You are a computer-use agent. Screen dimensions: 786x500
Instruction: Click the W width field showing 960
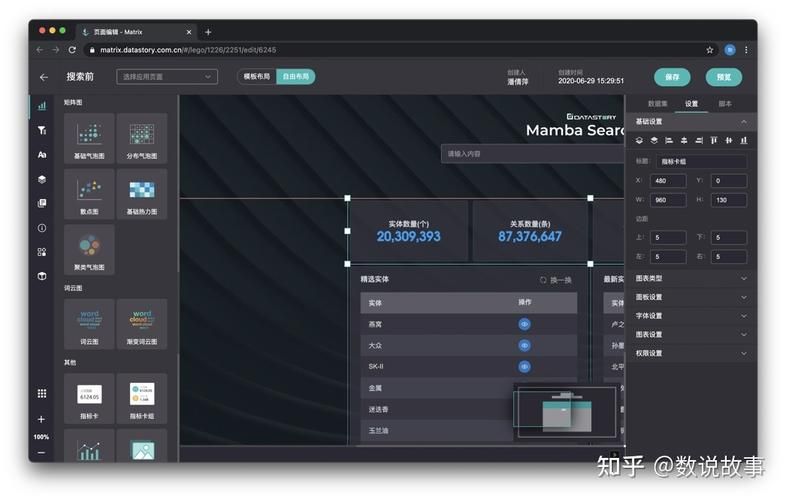(x=668, y=200)
